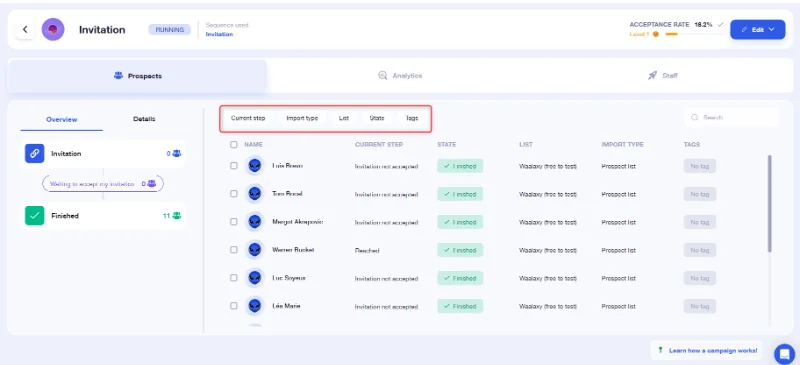800x365 pixels.
Task: Click the alien avatar of Léa Marie
Action: pyautogui.click(x=255, y=306)
